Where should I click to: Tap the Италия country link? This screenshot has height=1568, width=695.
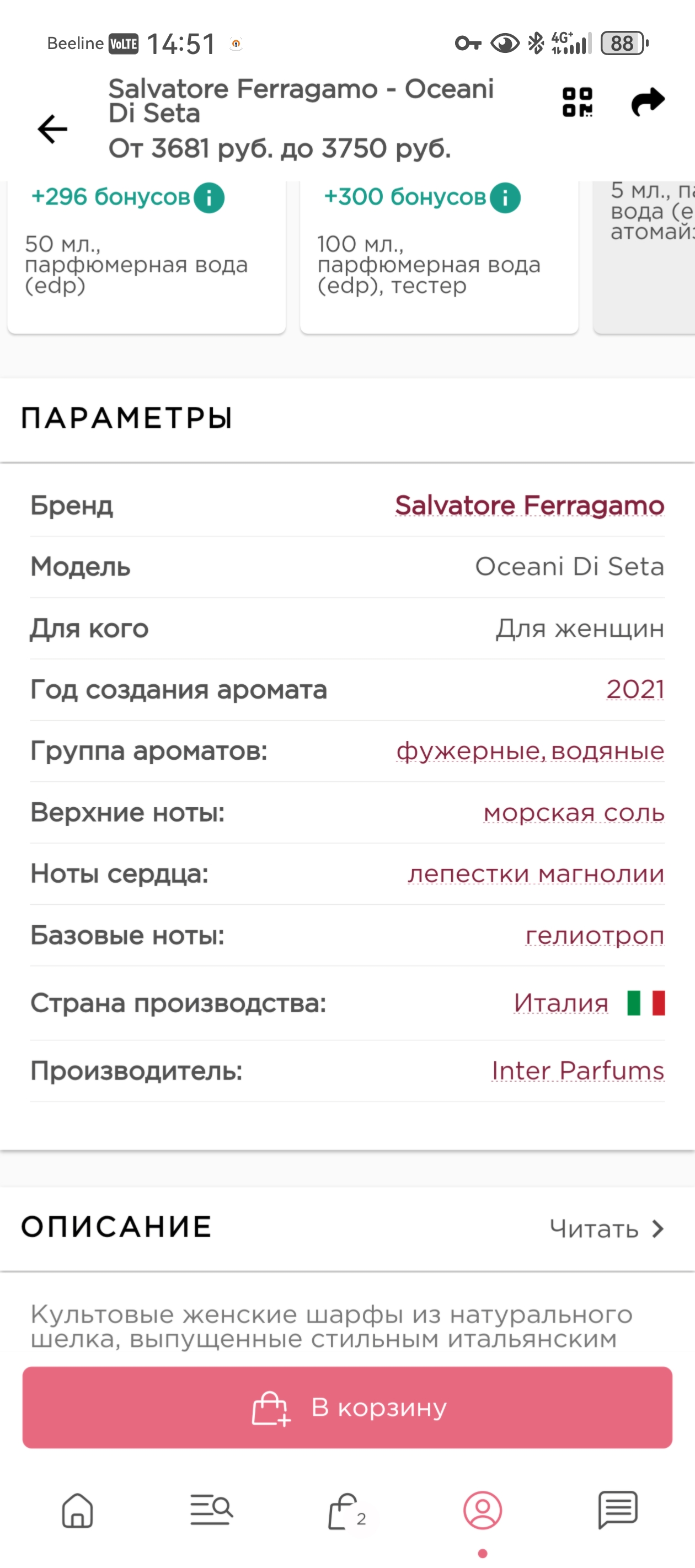tap(561, 1003)
